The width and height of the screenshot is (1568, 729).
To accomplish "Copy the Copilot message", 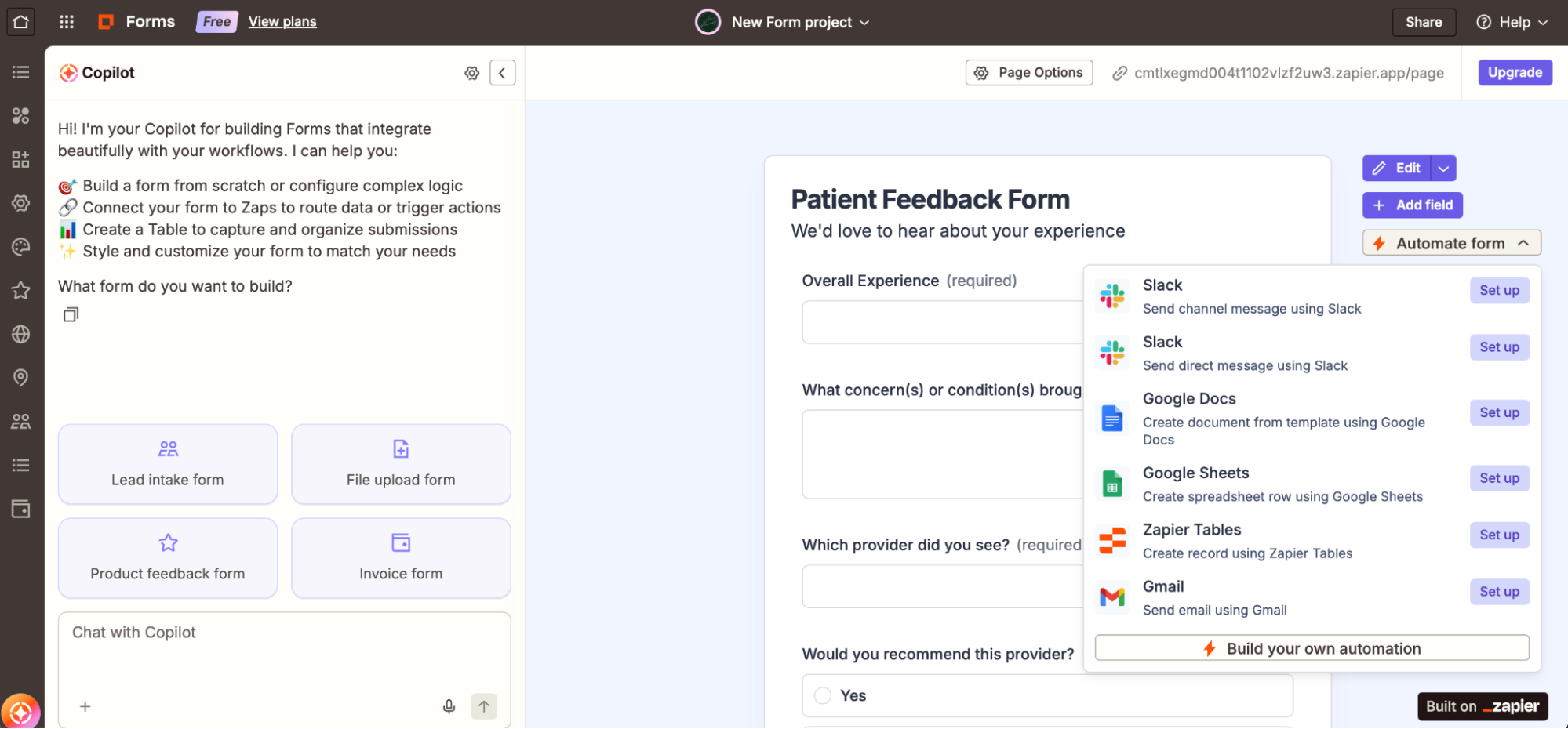I will pyautogui.click(x=71, y=314).
